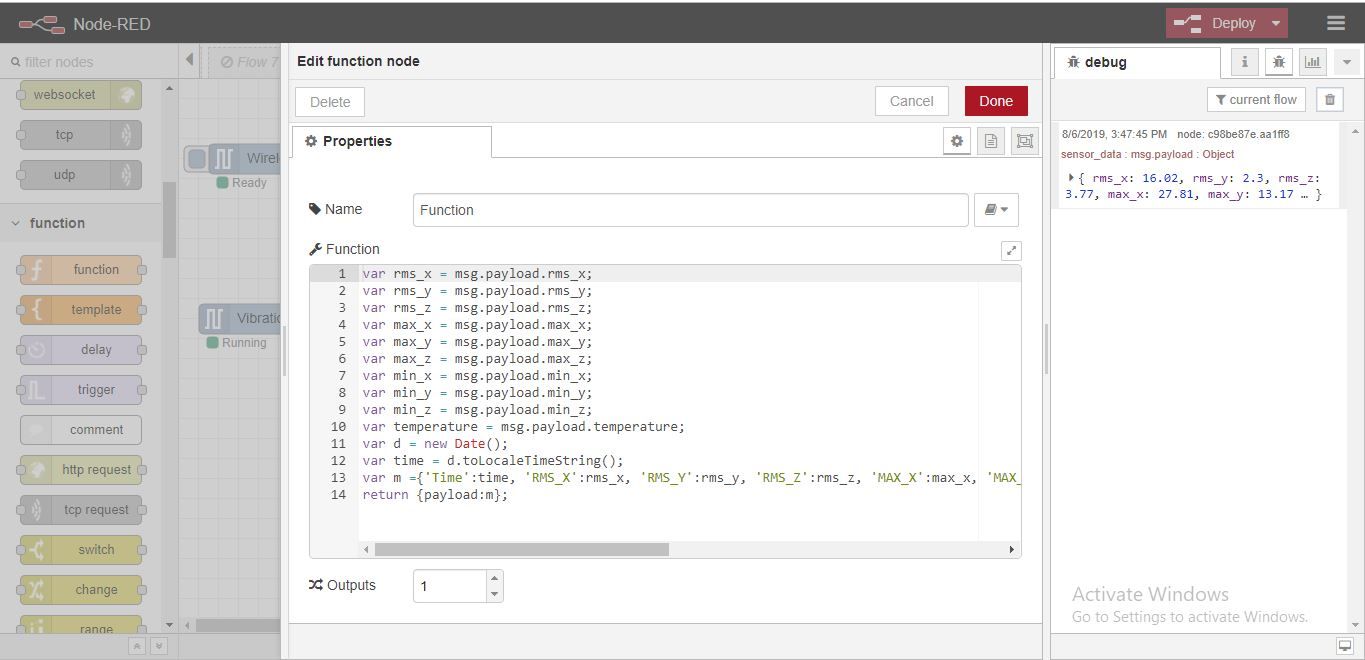Click the Outputs number field
The image size is (1365, 660).
tap(450, 586)
